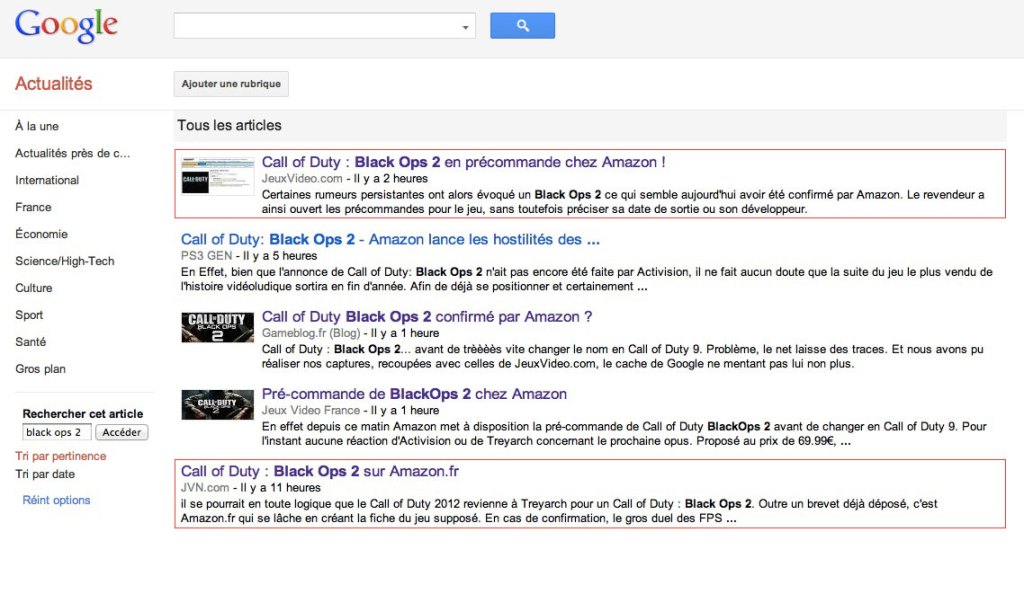Select the Gros plan section

pos(40,369)
